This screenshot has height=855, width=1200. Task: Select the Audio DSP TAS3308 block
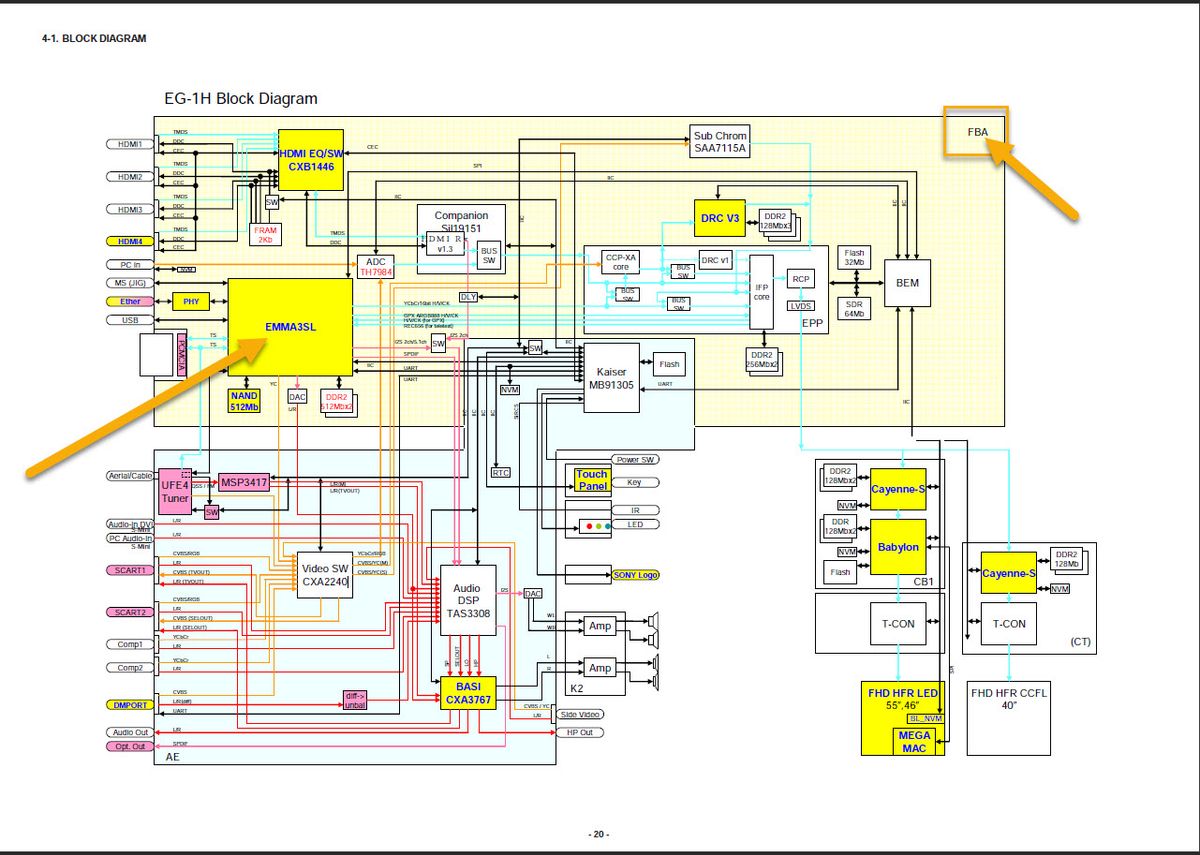tap(468, 600)
